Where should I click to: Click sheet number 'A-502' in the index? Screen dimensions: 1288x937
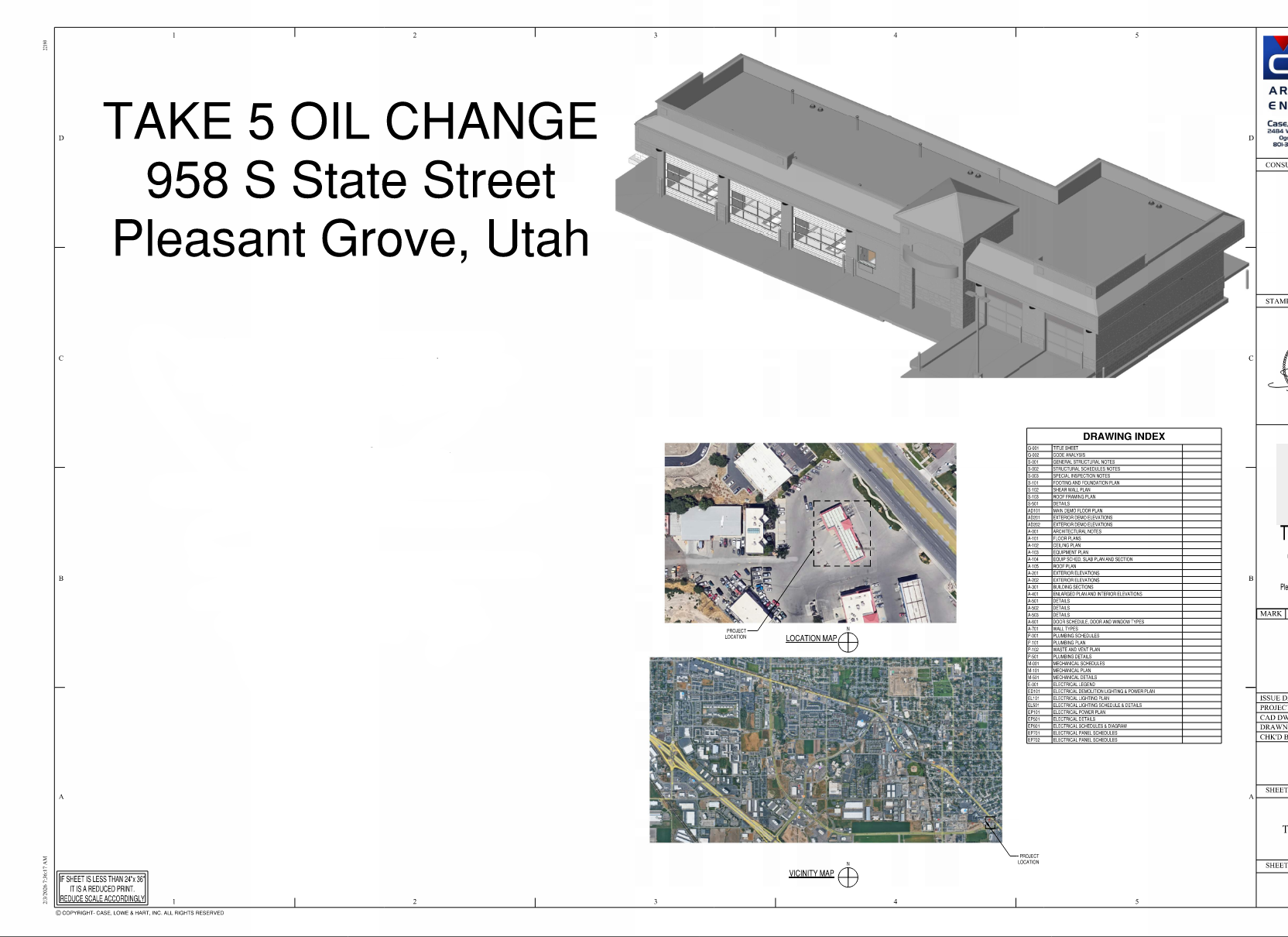click(1033, 609)
